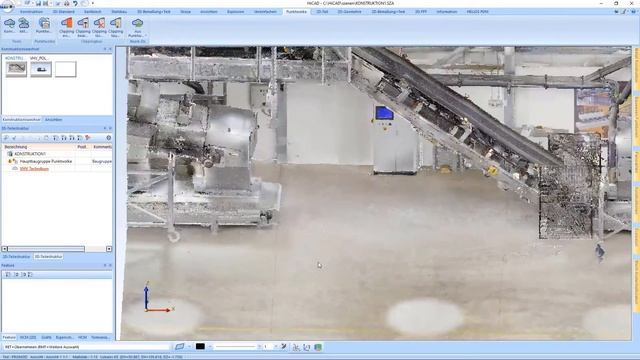
Task: Switch to the 2D-Teilestruktur tab
Action: (x=16, y=257)
